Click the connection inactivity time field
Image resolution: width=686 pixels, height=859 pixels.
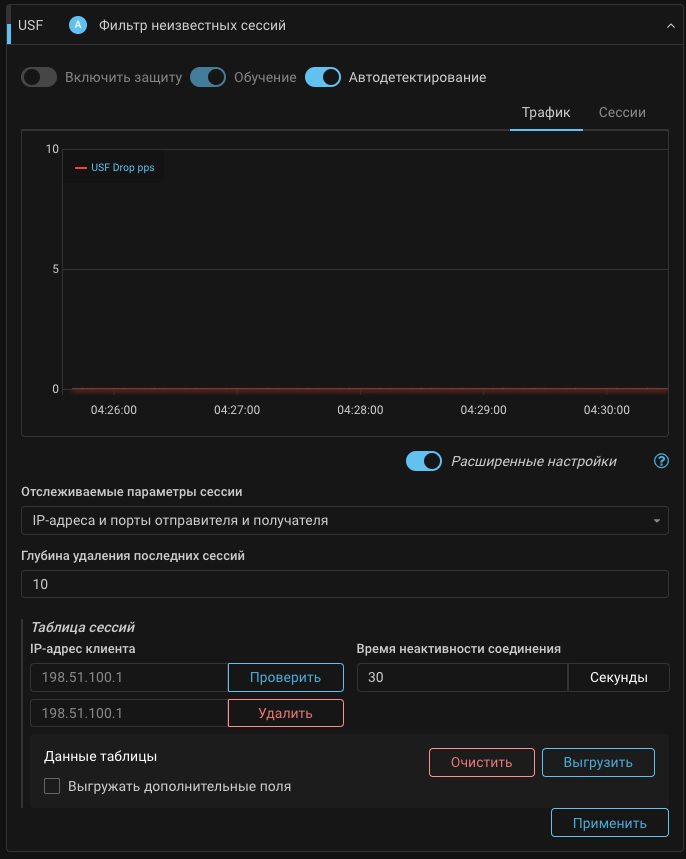pos(461,677)
